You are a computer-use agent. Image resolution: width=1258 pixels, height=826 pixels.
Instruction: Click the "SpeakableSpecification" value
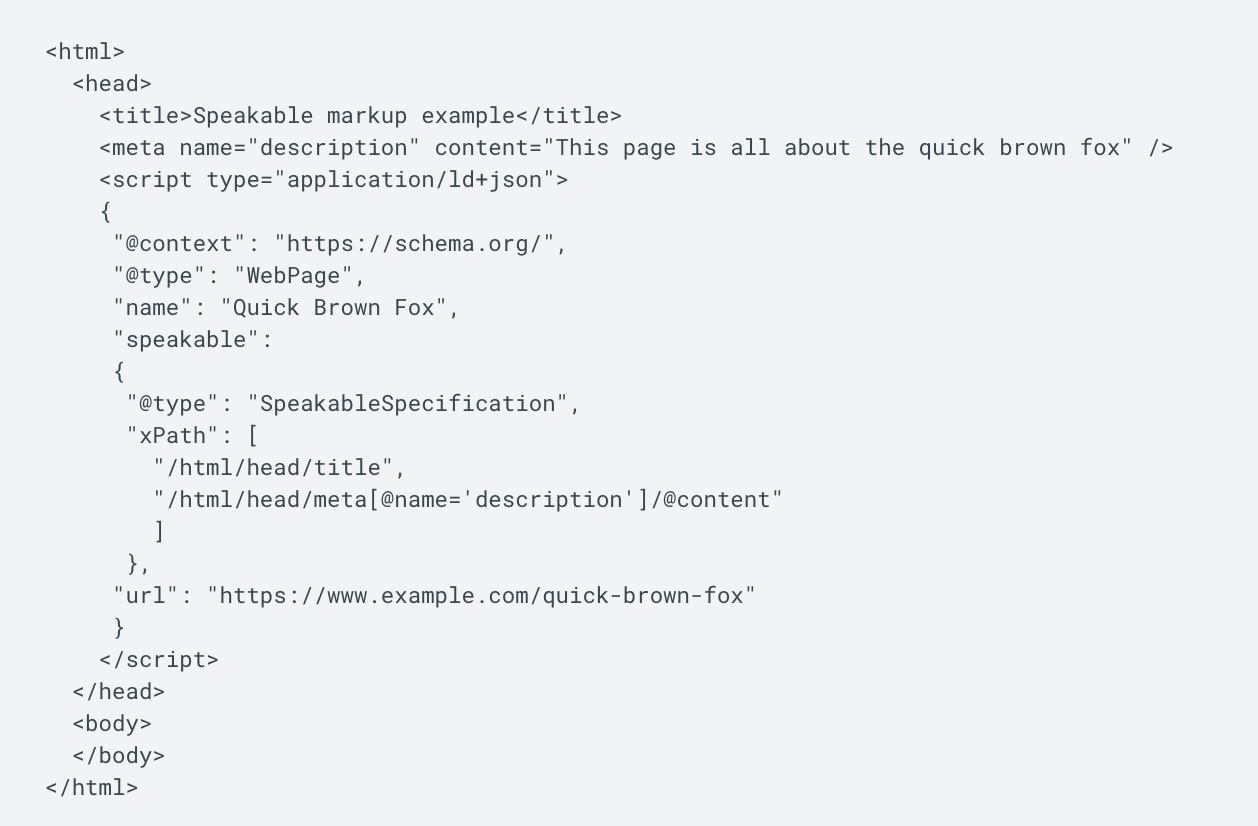[407, 404]
